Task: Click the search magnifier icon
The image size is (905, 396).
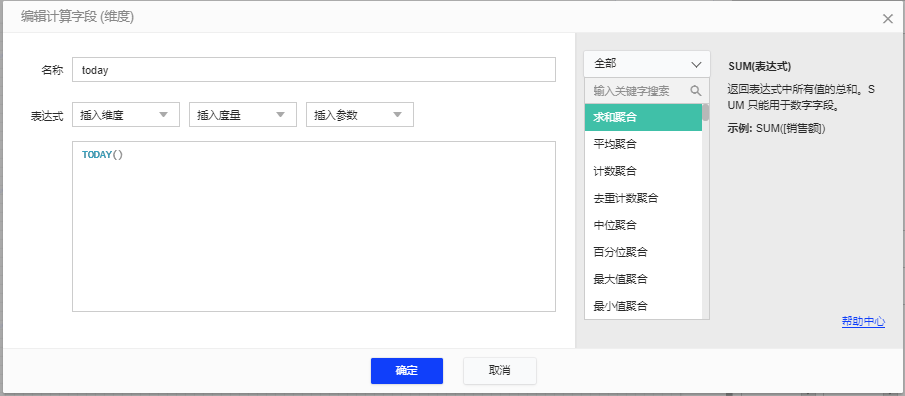Action: [695, 91]
